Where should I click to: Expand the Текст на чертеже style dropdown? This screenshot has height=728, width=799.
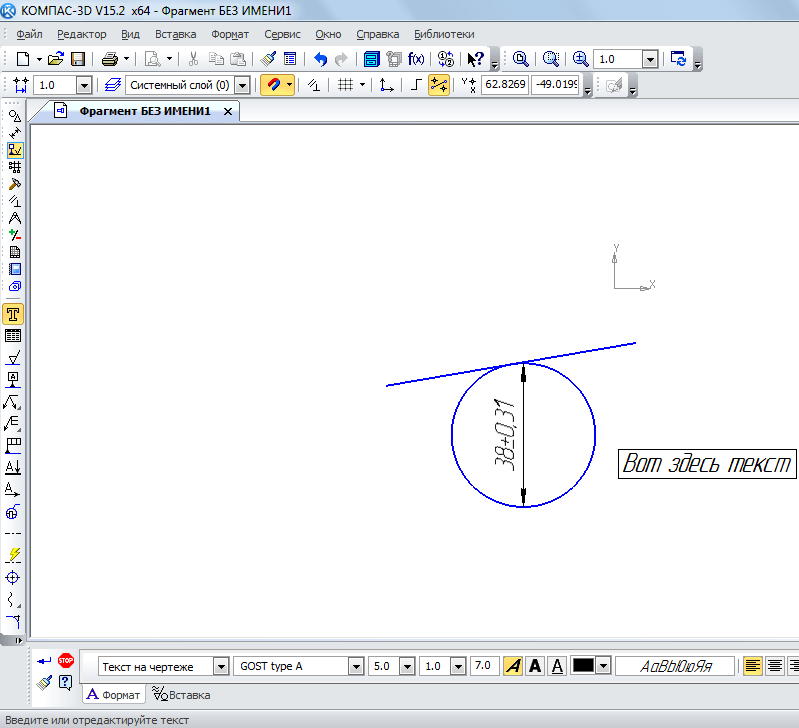(221, 666)
